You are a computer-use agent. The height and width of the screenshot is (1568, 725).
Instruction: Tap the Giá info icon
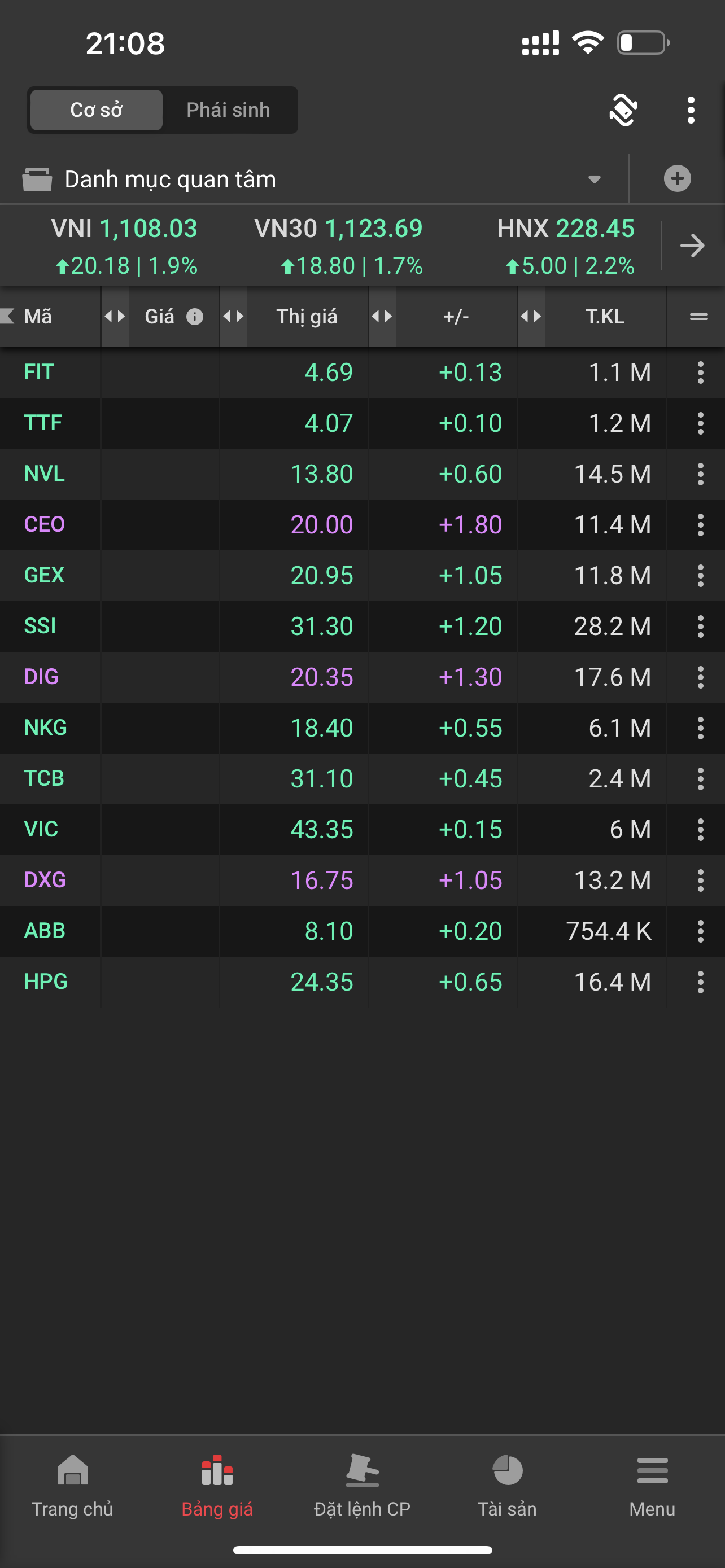click(x=195, y=317)
